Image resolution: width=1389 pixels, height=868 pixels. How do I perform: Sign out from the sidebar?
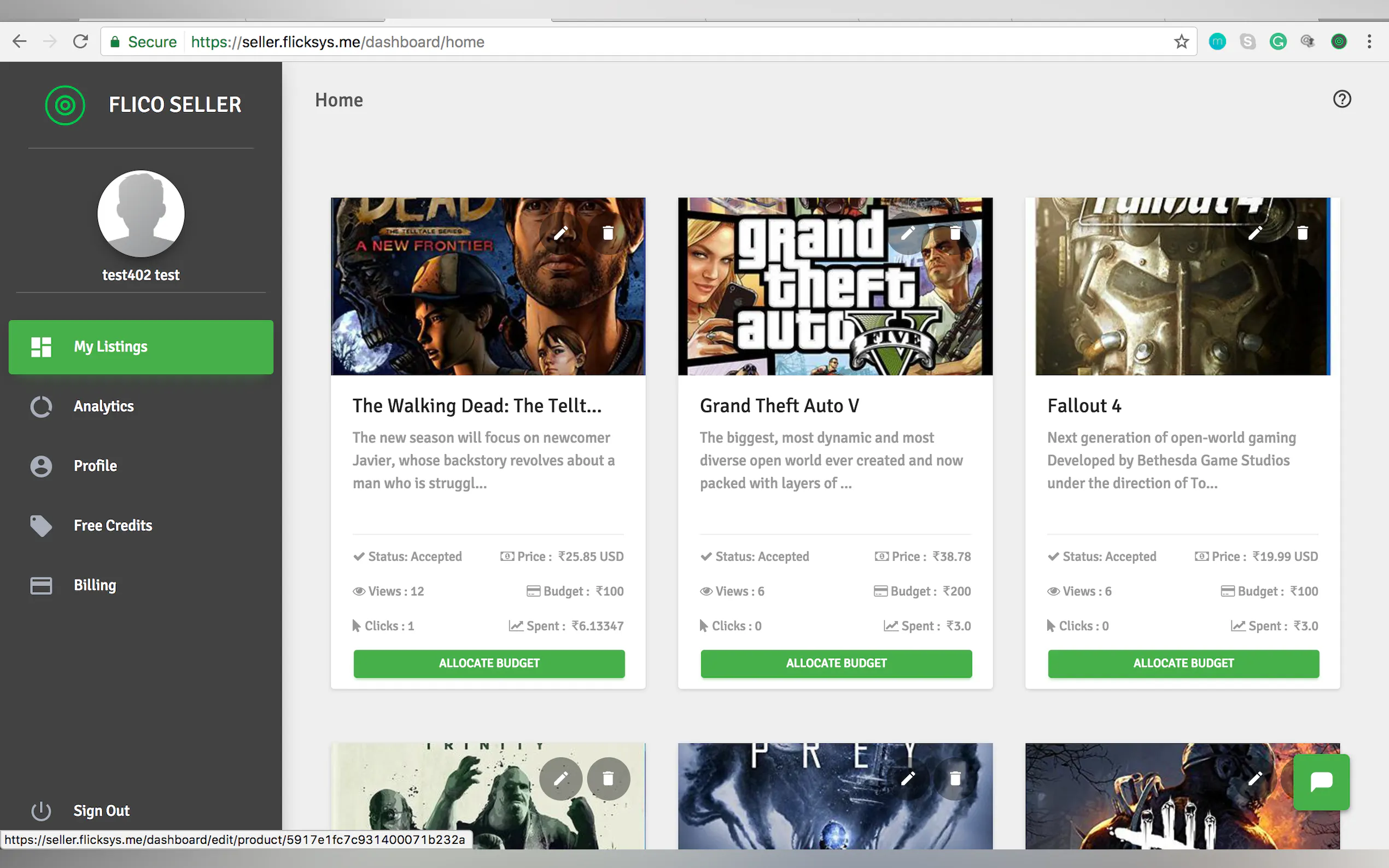tap(101, 811)
